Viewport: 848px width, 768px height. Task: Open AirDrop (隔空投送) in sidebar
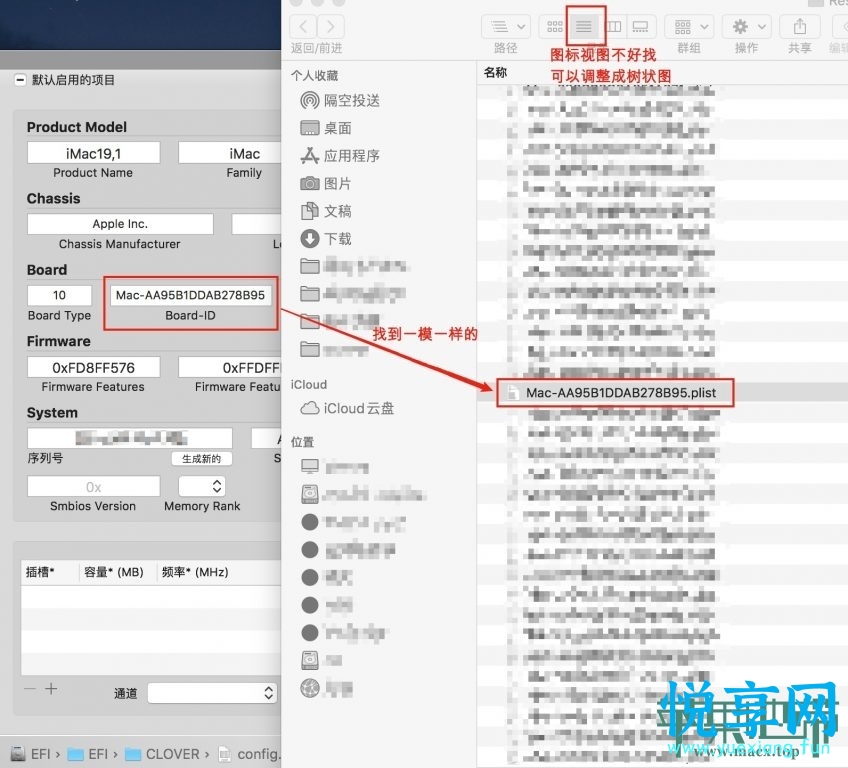click(340, 101)
